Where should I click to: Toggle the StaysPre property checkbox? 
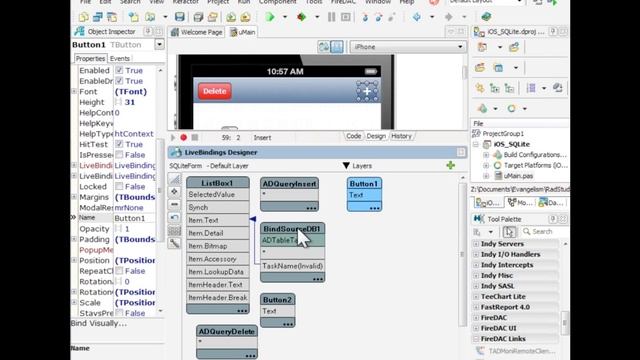coord(119,313)
